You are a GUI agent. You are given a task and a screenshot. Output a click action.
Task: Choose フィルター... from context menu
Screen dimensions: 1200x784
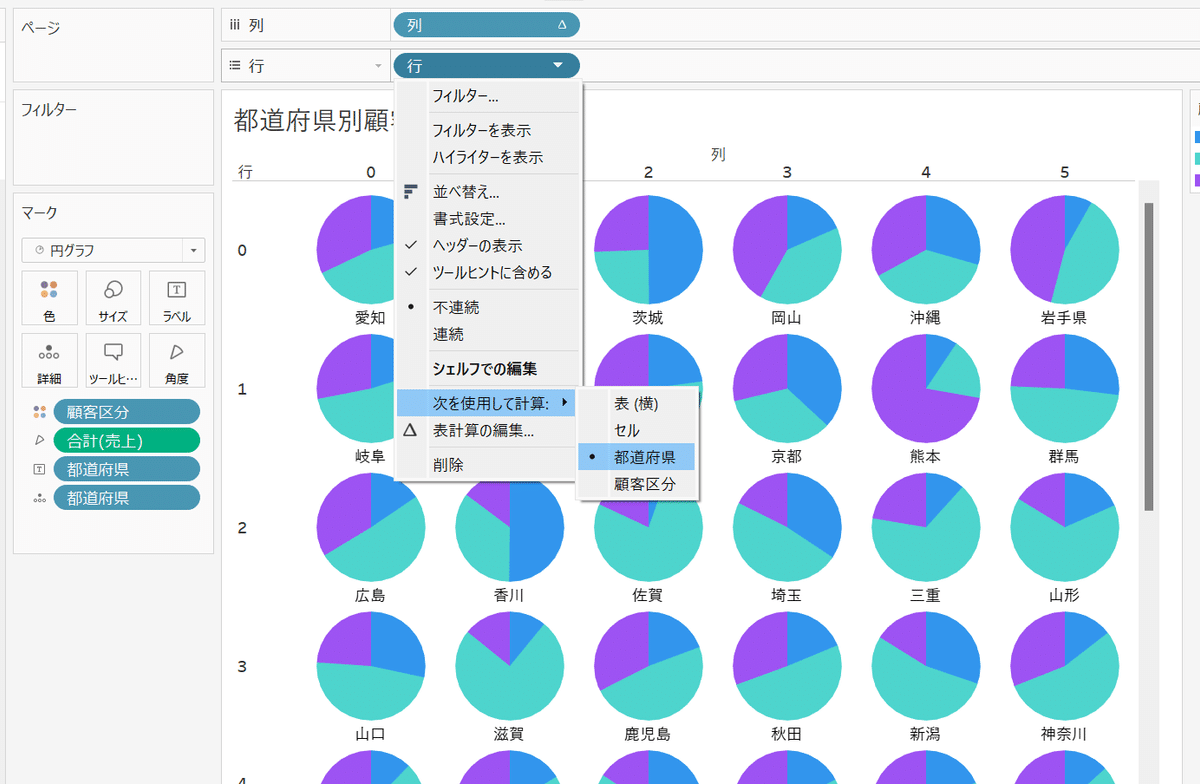click(488, 97)
